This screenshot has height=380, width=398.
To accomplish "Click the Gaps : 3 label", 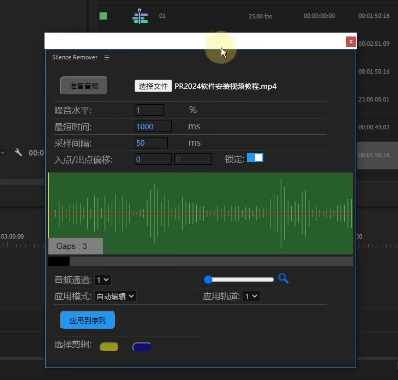I will pyautogui.click(x=75, y=246).
